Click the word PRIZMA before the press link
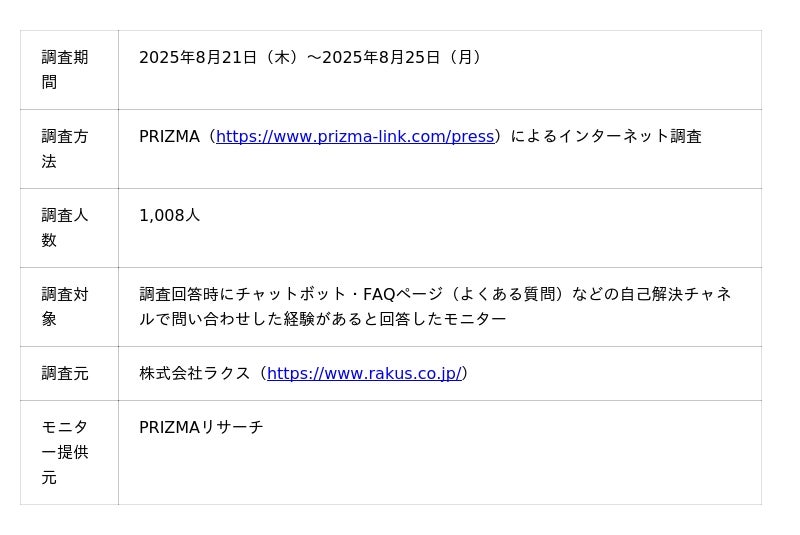This screenshot has height=535, width=800. (169, 136)
